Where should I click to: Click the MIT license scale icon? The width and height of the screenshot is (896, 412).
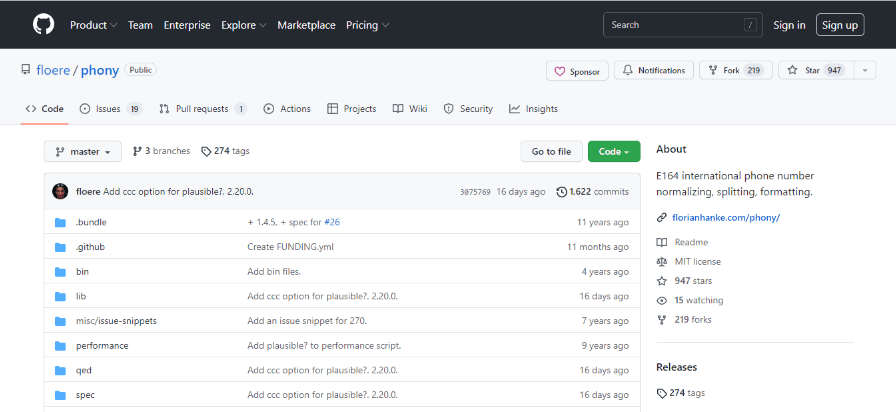pos(662,262)
